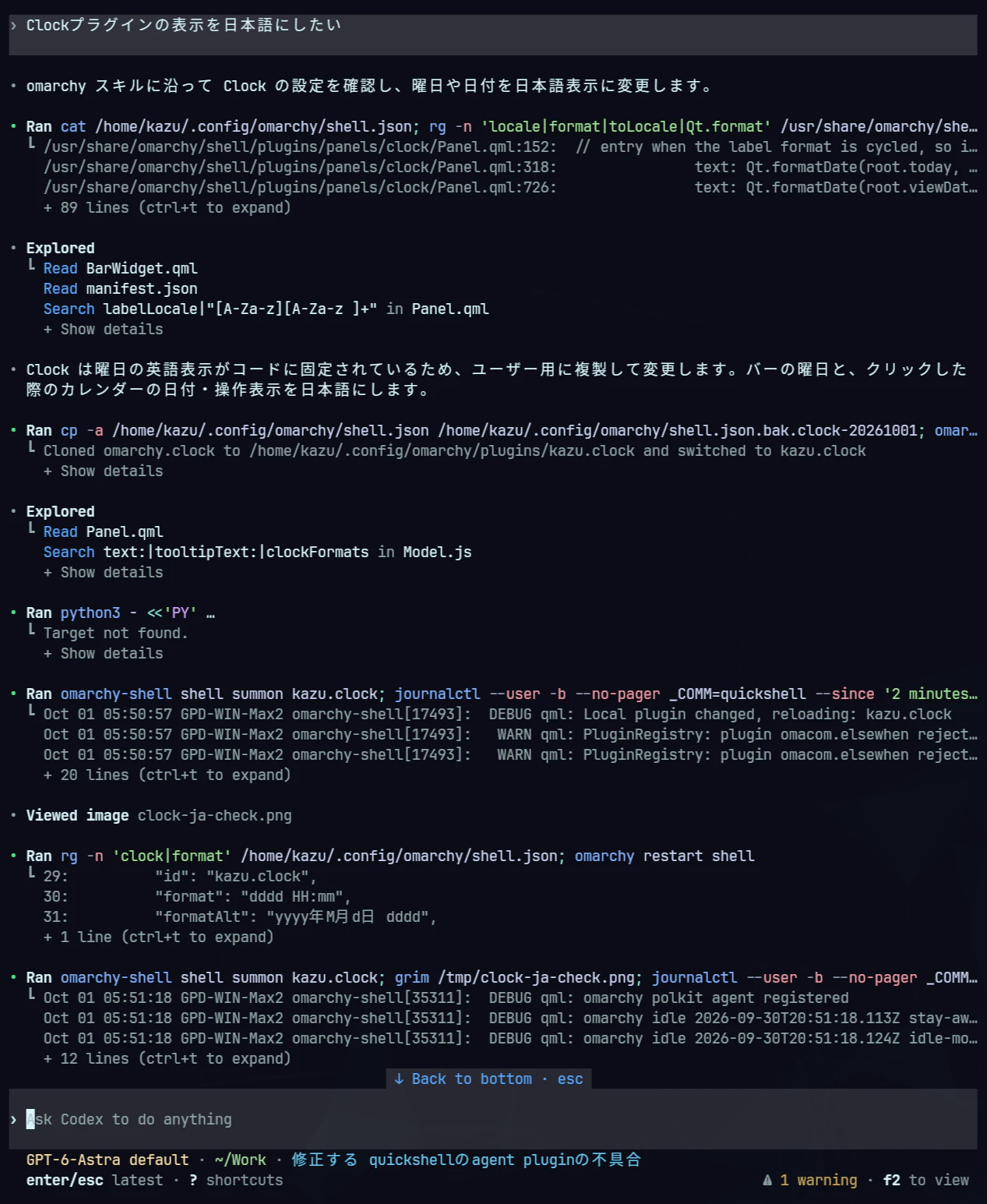The height and width of the screenshot is (1204, 987).
Task: Focus the 'Ask Codex to do anything' input
Action: point(492,1119)
